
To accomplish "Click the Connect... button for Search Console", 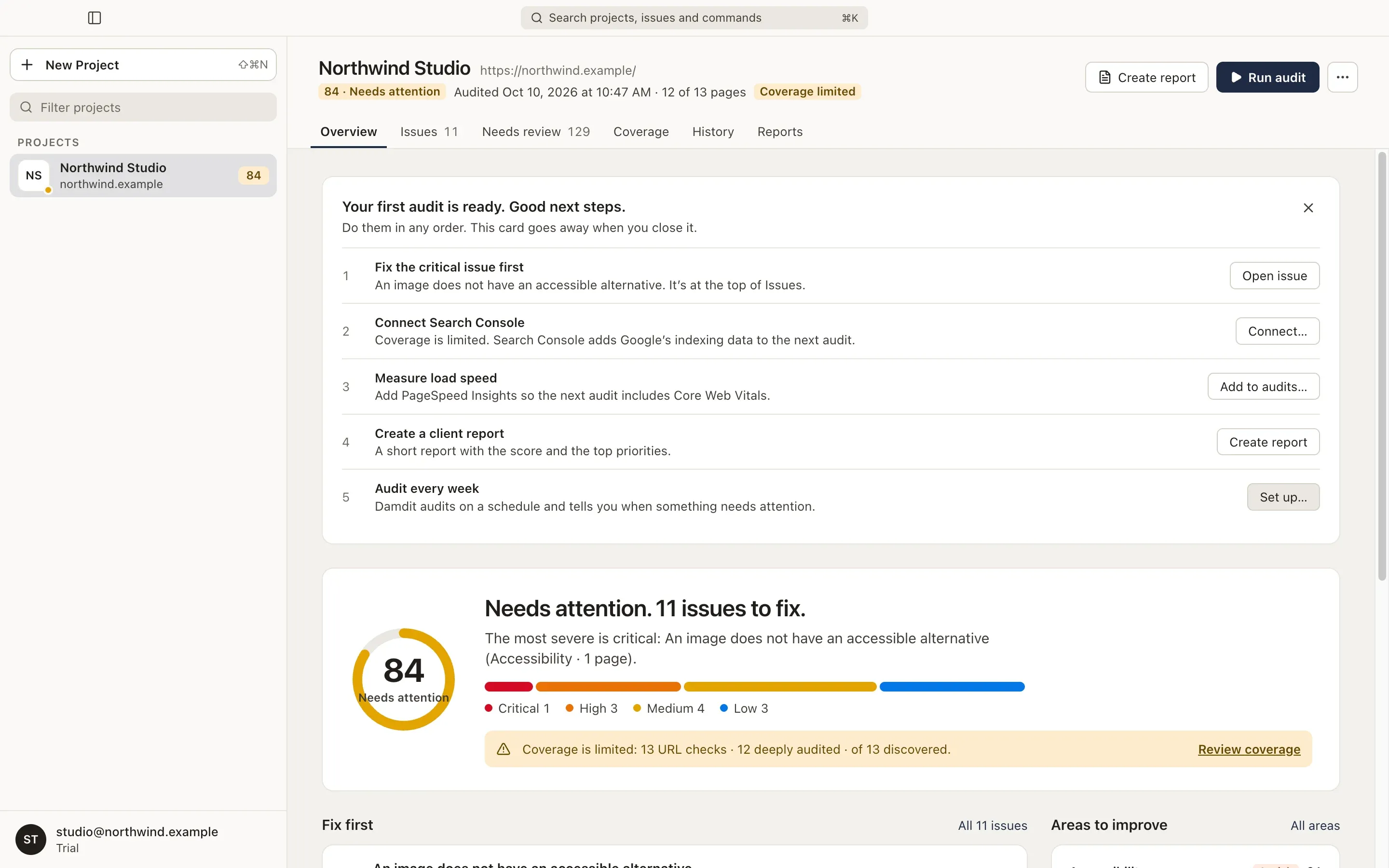I will tap(1277, 331).
